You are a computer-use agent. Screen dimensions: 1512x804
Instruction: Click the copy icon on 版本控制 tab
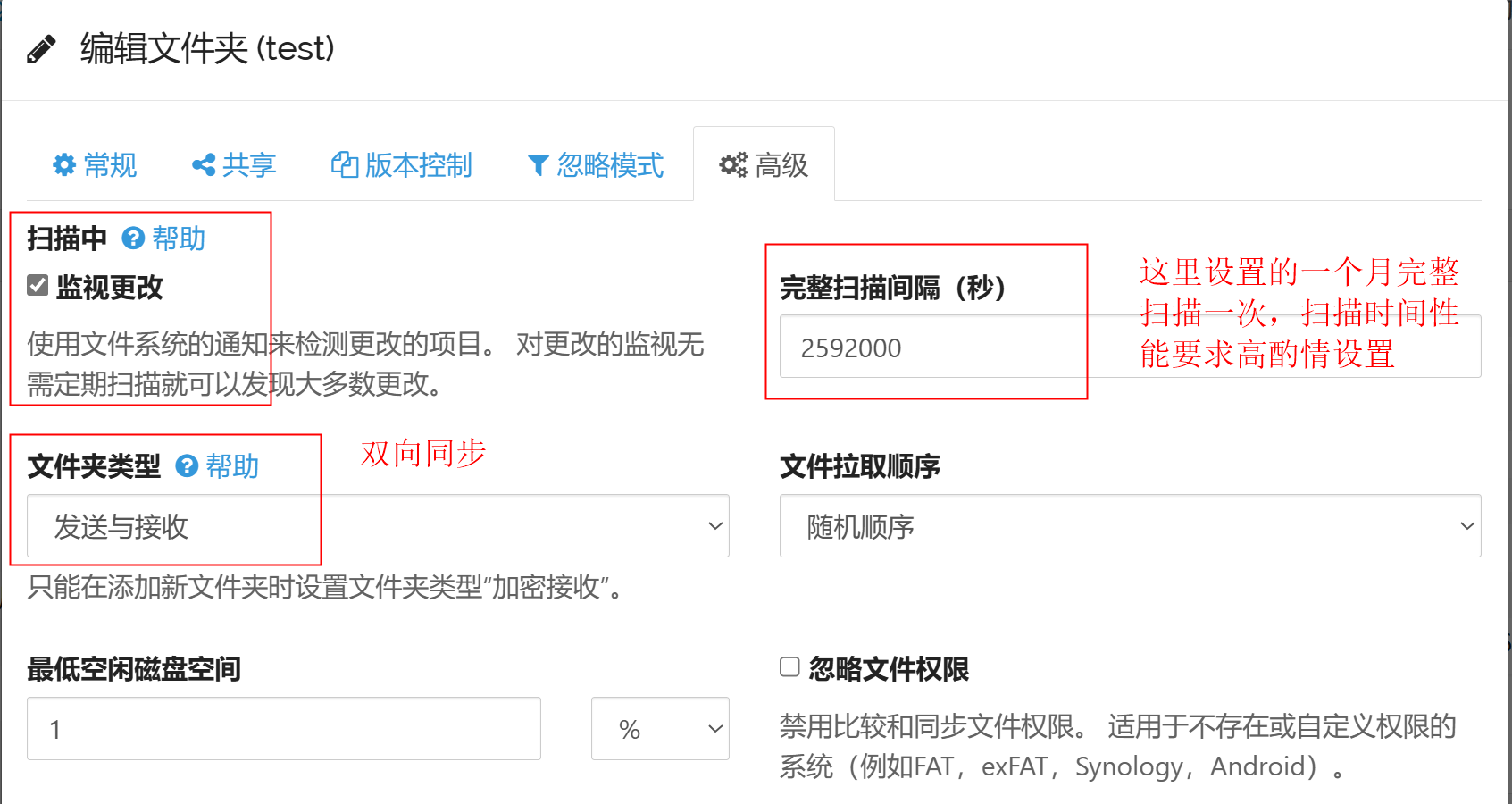tap(345, 165)
